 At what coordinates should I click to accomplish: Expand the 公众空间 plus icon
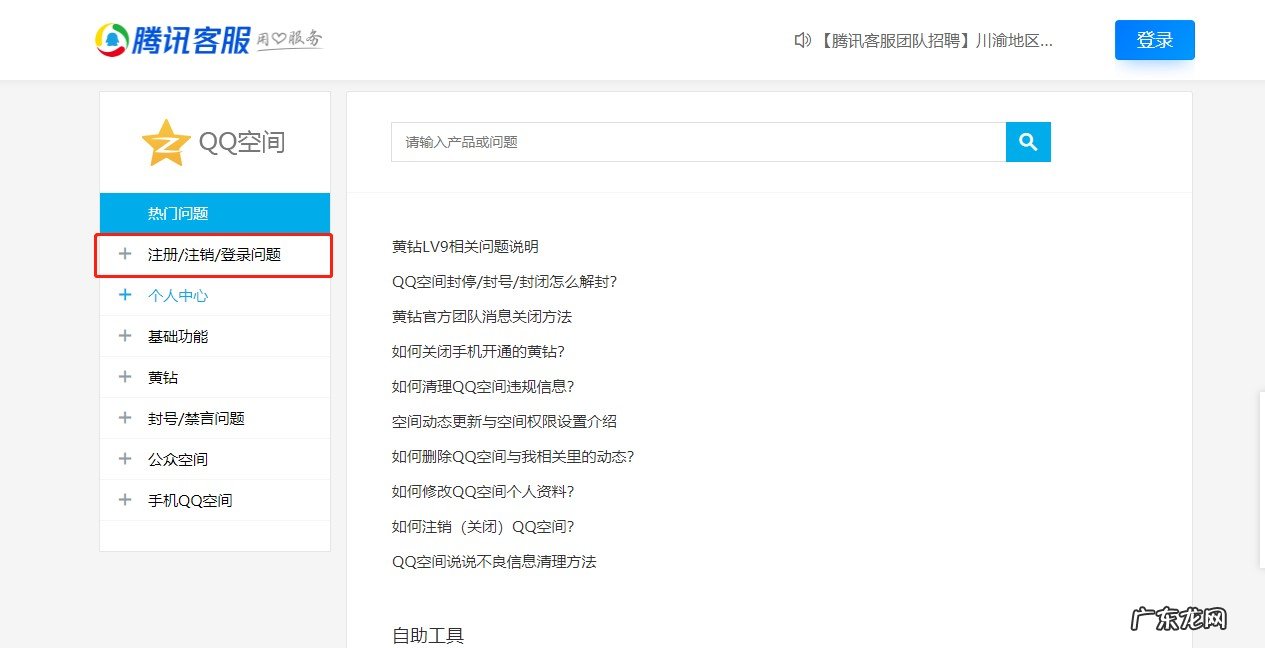[x=125, y=459]
